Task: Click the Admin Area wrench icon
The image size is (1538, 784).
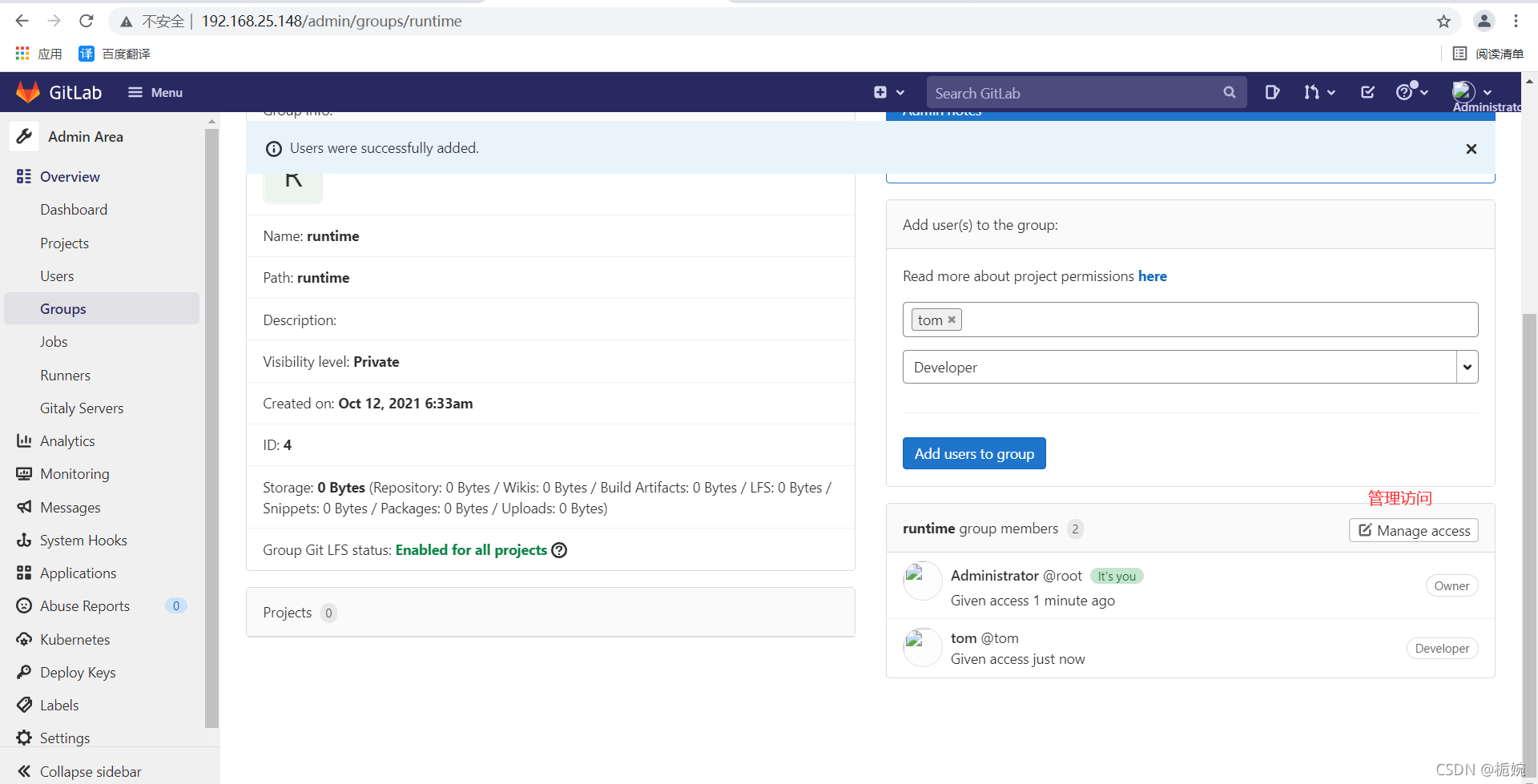Action: coord(24,136)
